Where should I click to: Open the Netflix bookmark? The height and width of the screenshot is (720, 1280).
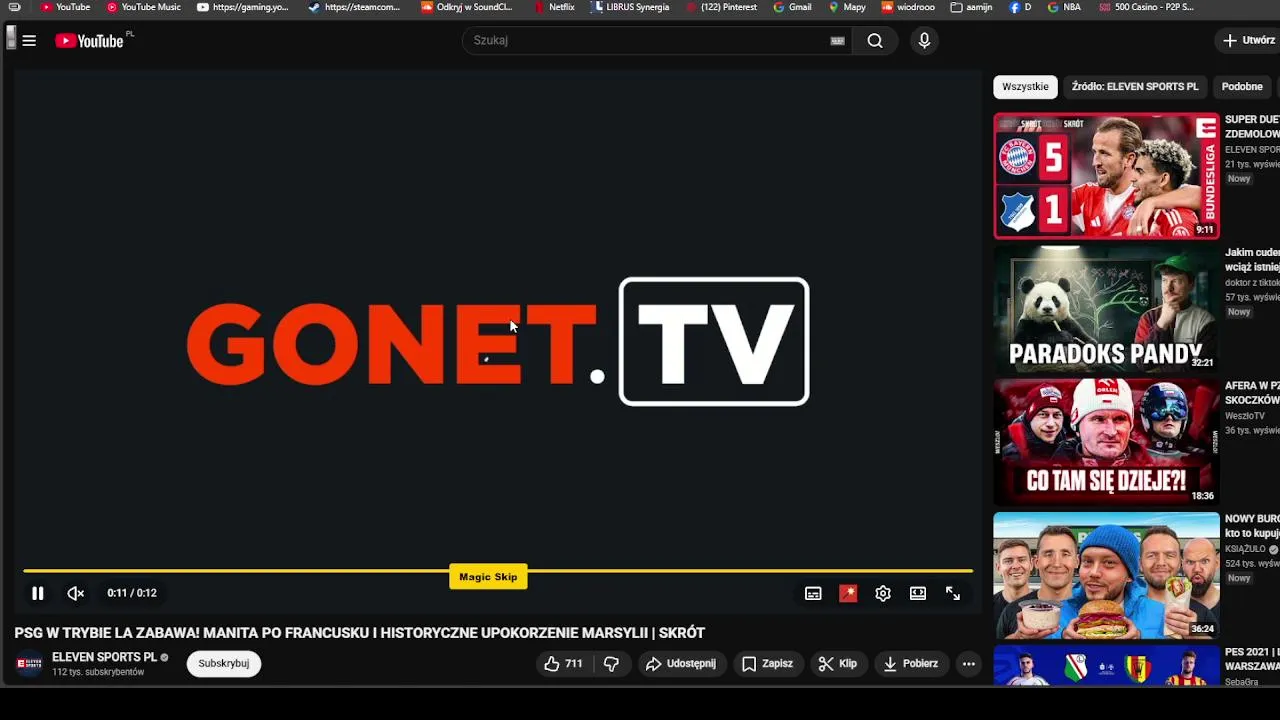(554, 7)
